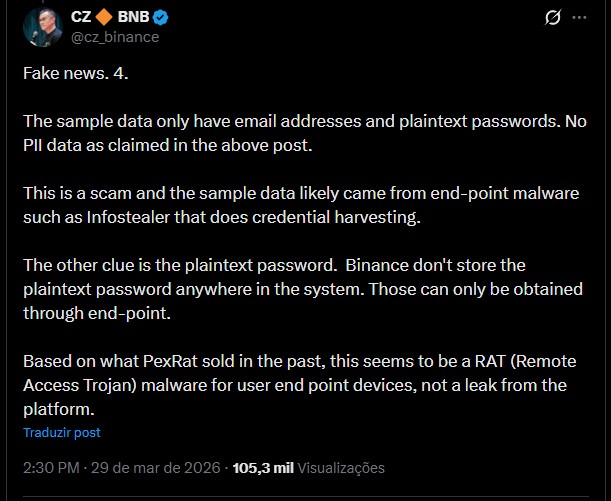Click the paragraph starting "Based on what PexRat"
The height and width of the screenshot is (501, 611).
tap(298, 385)
